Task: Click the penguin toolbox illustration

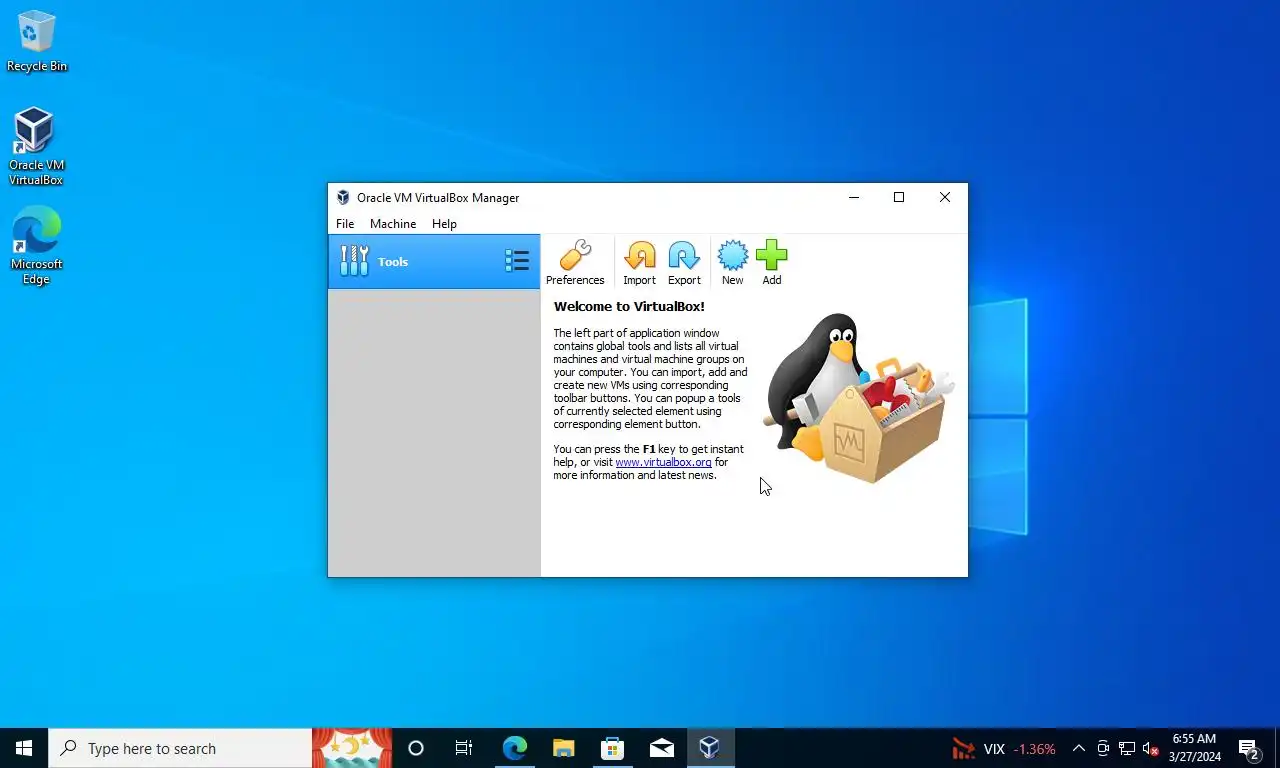Action: [858, 398]
